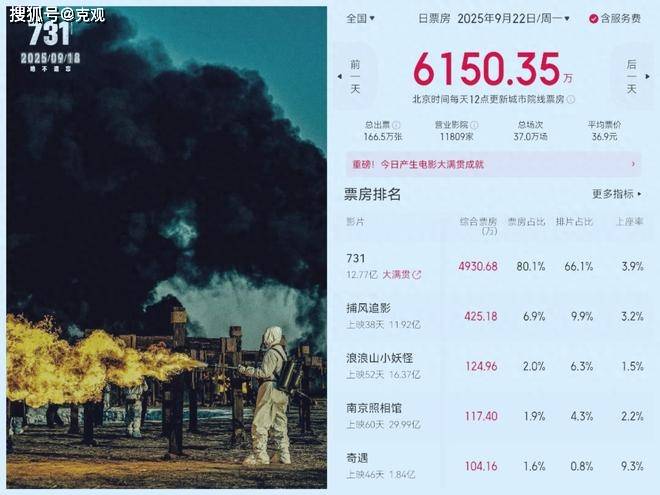Click the info icon next to 总出票
Image resolution: width=660 pixels, height=495 pixels.
(x=396, y=125)
